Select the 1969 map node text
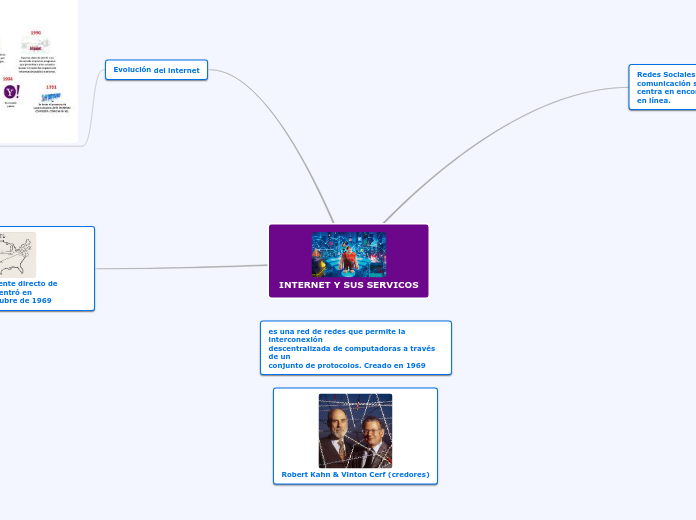696x520 pixels. 28,292
